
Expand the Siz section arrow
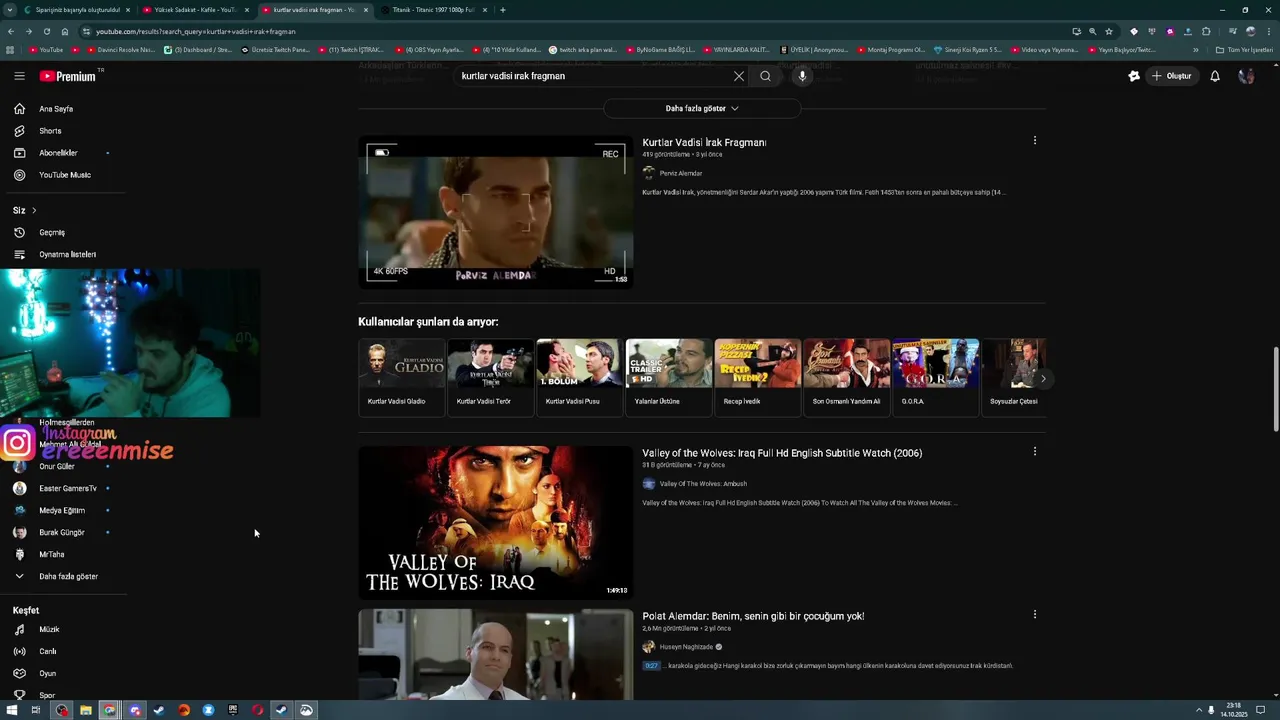coord(34,210)
